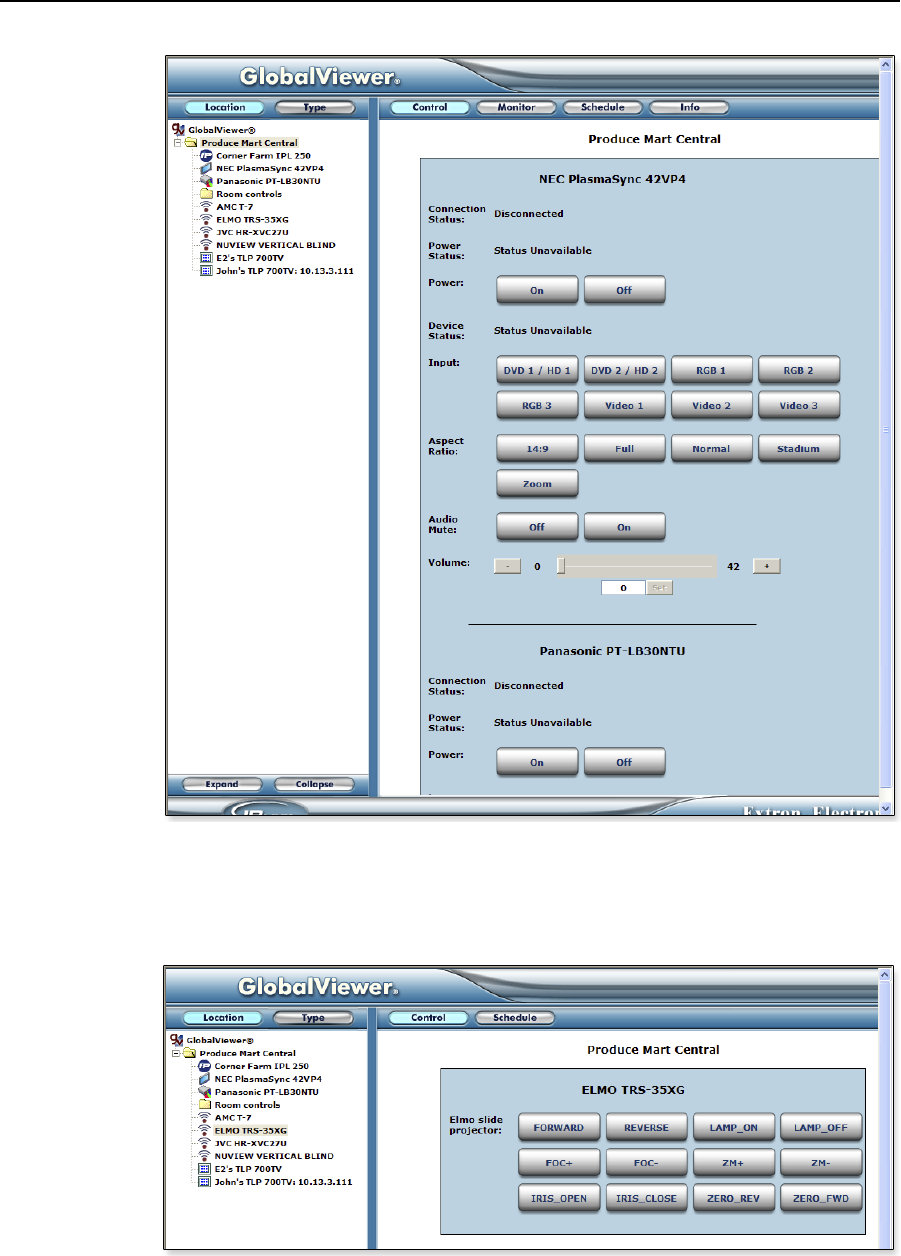Click ZERO_FWD on Elmo slide projector

(821, 1198)
